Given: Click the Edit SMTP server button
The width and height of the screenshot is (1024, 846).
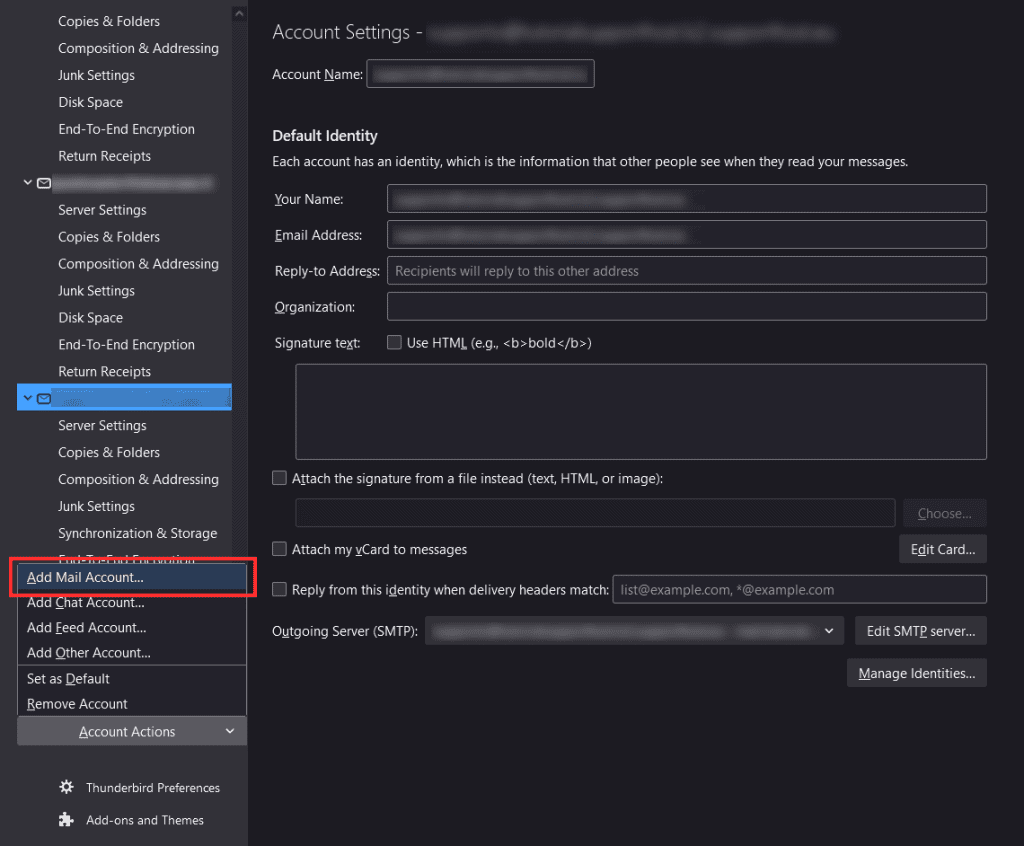Looking at the screenshot, I should (x=920, y=631).
